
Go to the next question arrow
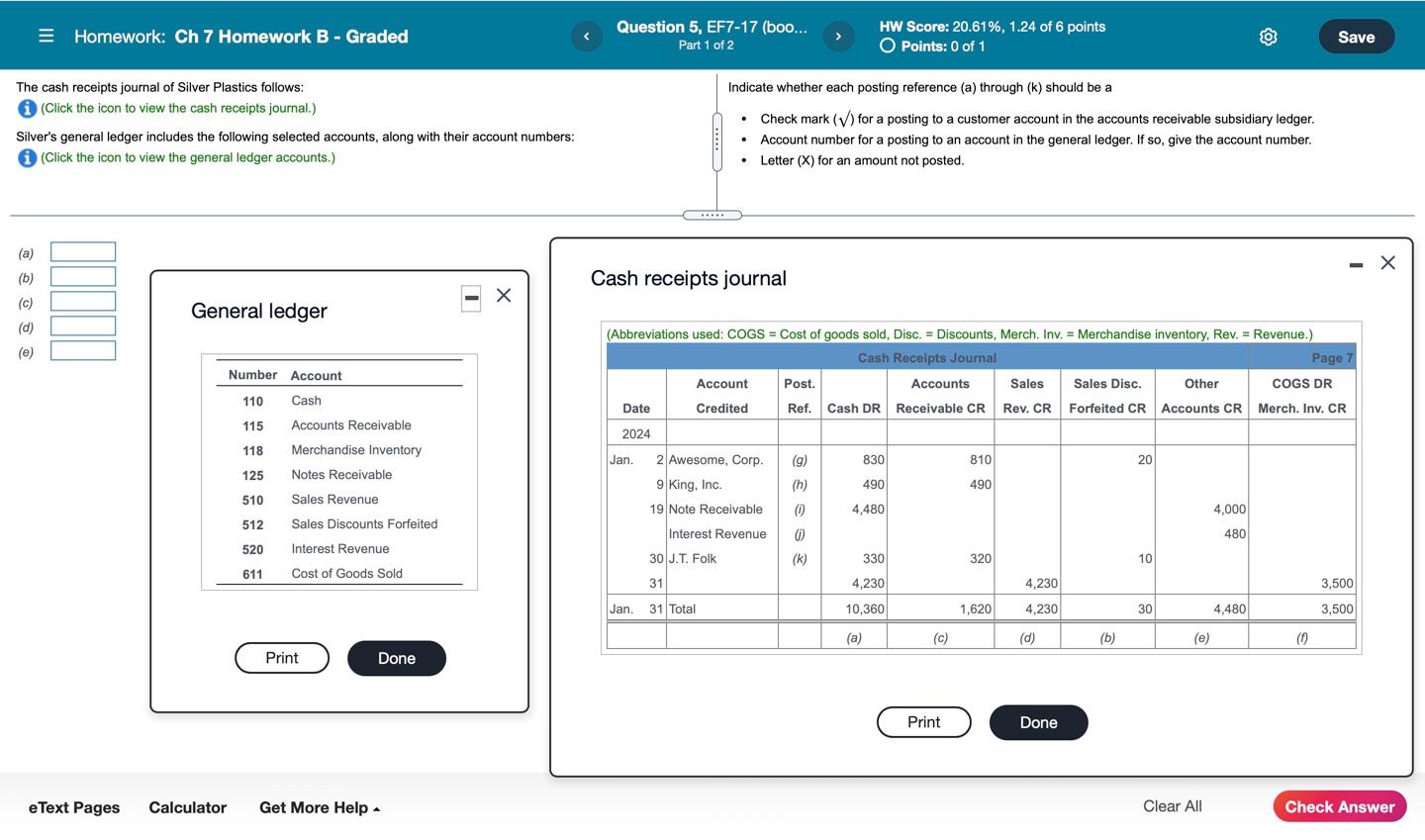[838, 37]
